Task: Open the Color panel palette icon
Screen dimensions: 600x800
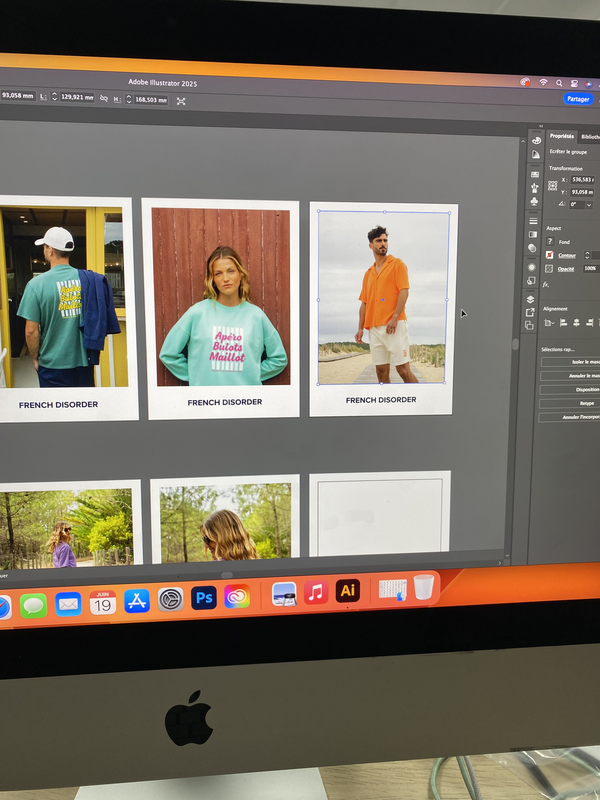Action: coord(535,140)
